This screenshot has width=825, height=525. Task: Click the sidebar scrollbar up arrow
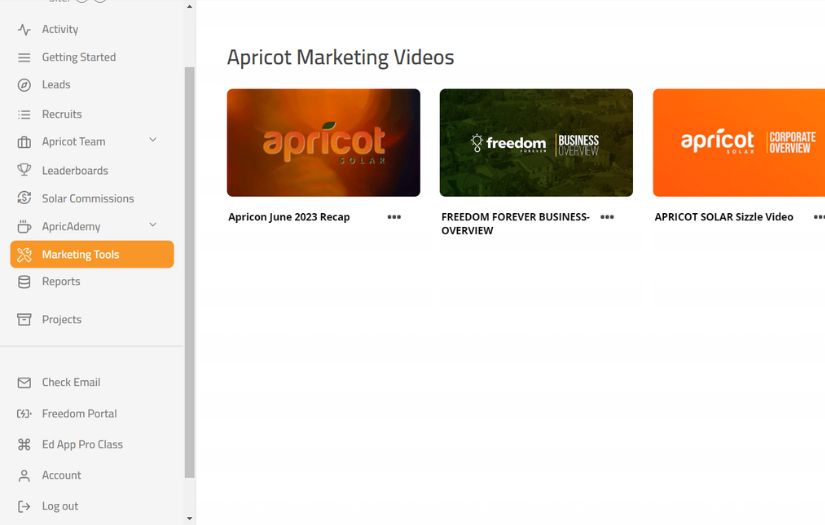point(189,7)
